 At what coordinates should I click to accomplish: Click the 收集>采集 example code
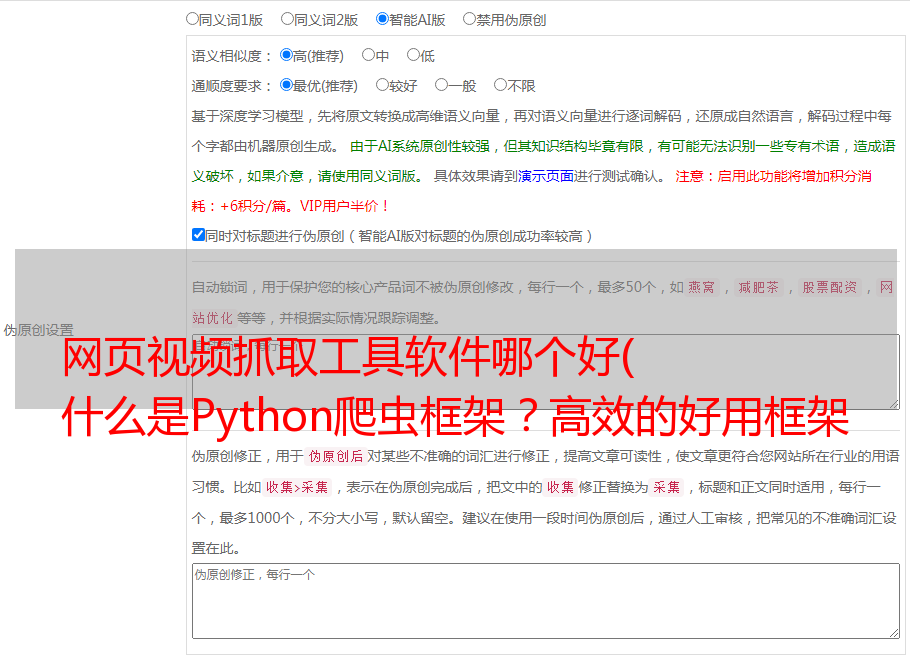(x=297, y=487)
